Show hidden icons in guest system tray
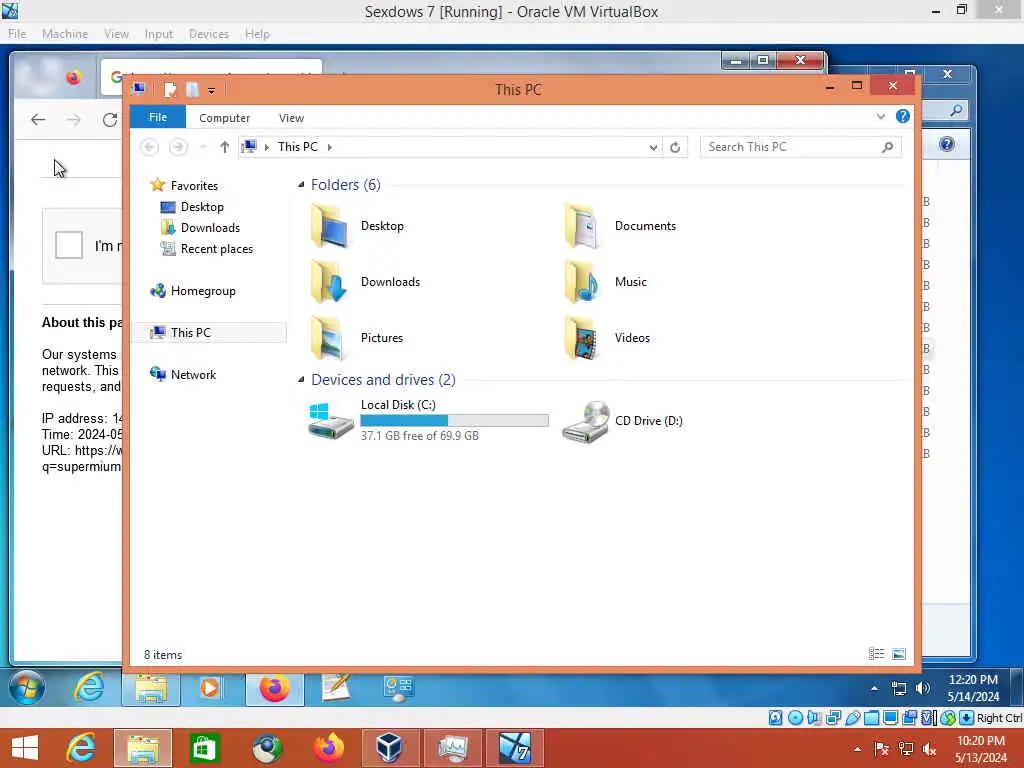Viewport: 1024px width, 768px height. coord(874,688)
